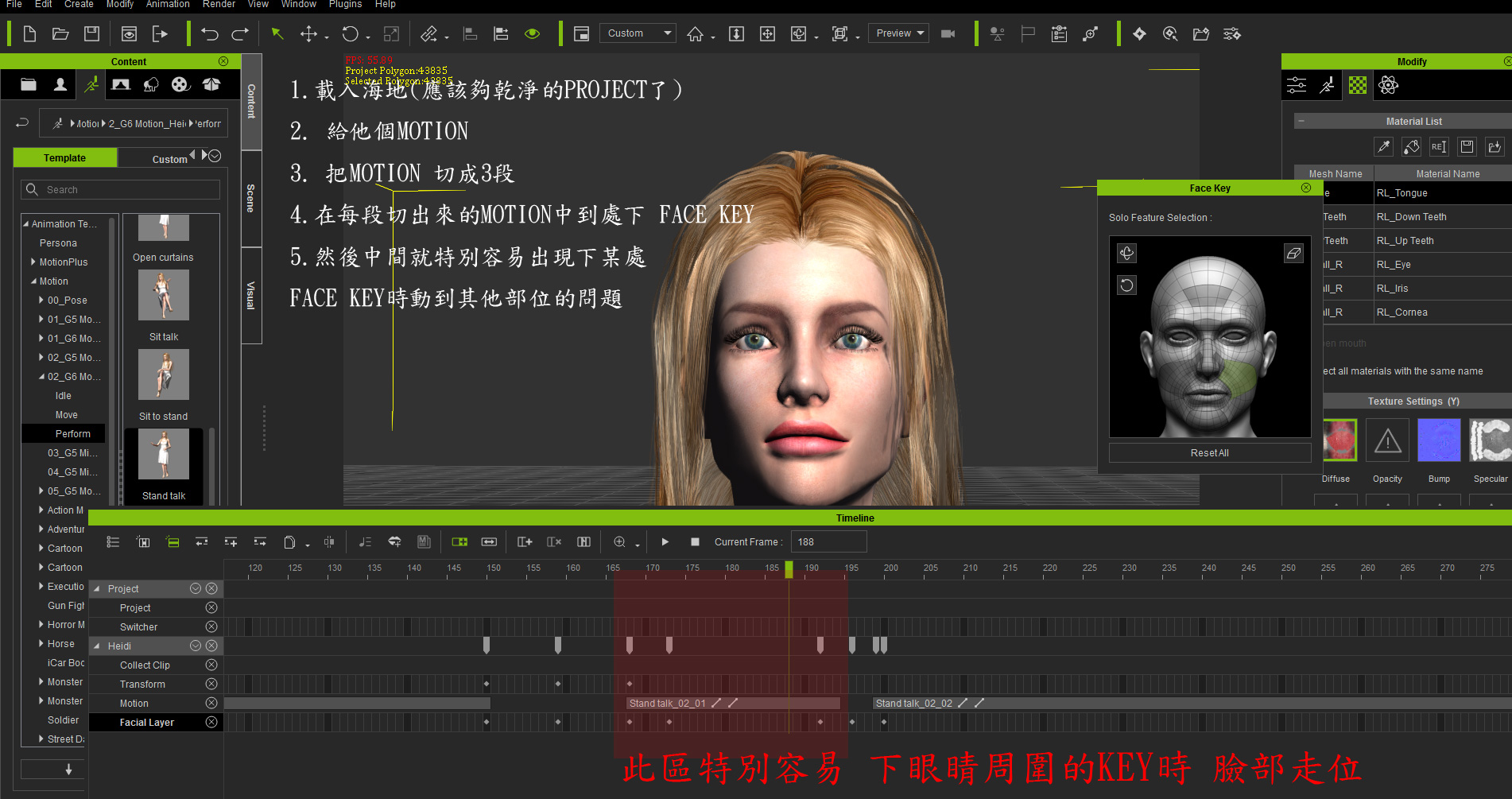
Task: Open the Actor category in Content panel
Action: [60, 84]
